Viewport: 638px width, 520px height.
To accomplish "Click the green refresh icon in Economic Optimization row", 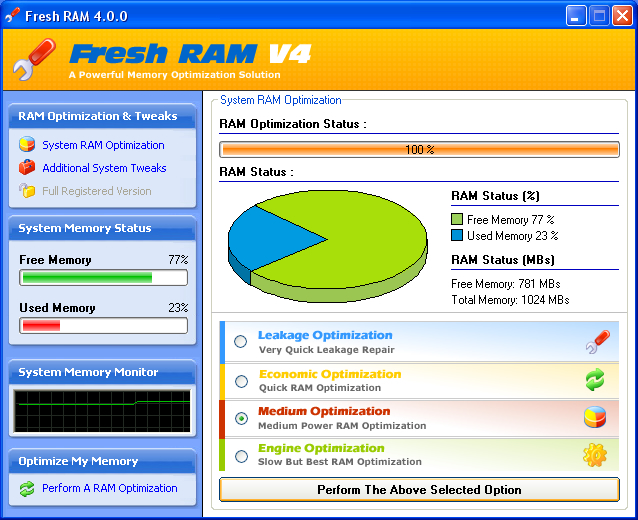I will (595, 380).
